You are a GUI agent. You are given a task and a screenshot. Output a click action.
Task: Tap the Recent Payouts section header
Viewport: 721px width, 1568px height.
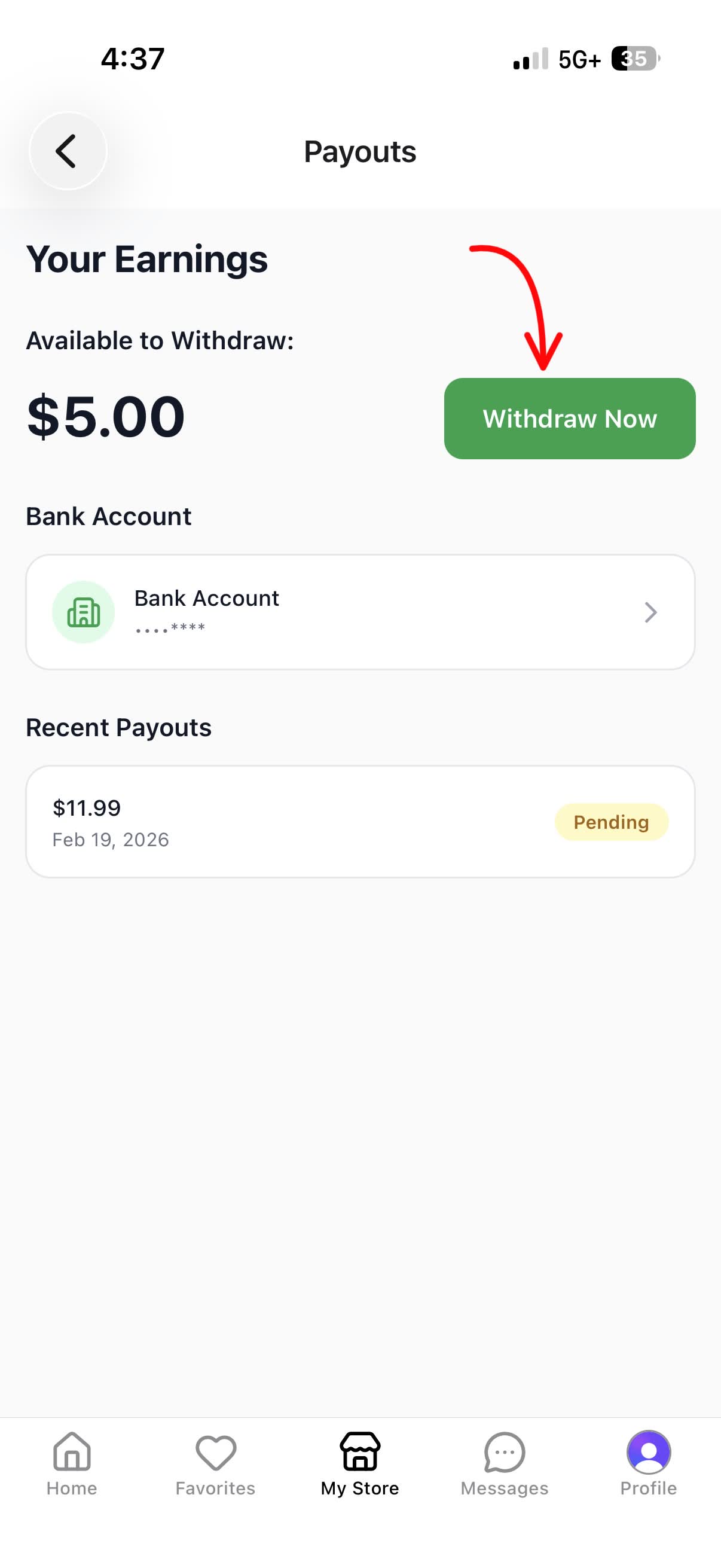pyautogui.click(x=118, y=727)
